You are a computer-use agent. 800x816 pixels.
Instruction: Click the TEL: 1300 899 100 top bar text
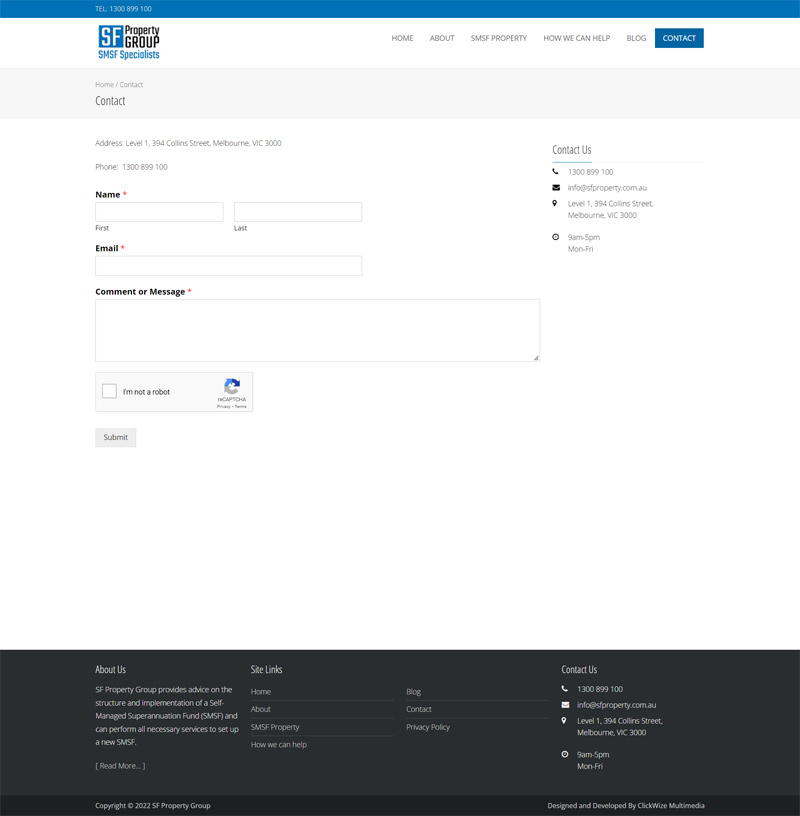coord(123,9)
